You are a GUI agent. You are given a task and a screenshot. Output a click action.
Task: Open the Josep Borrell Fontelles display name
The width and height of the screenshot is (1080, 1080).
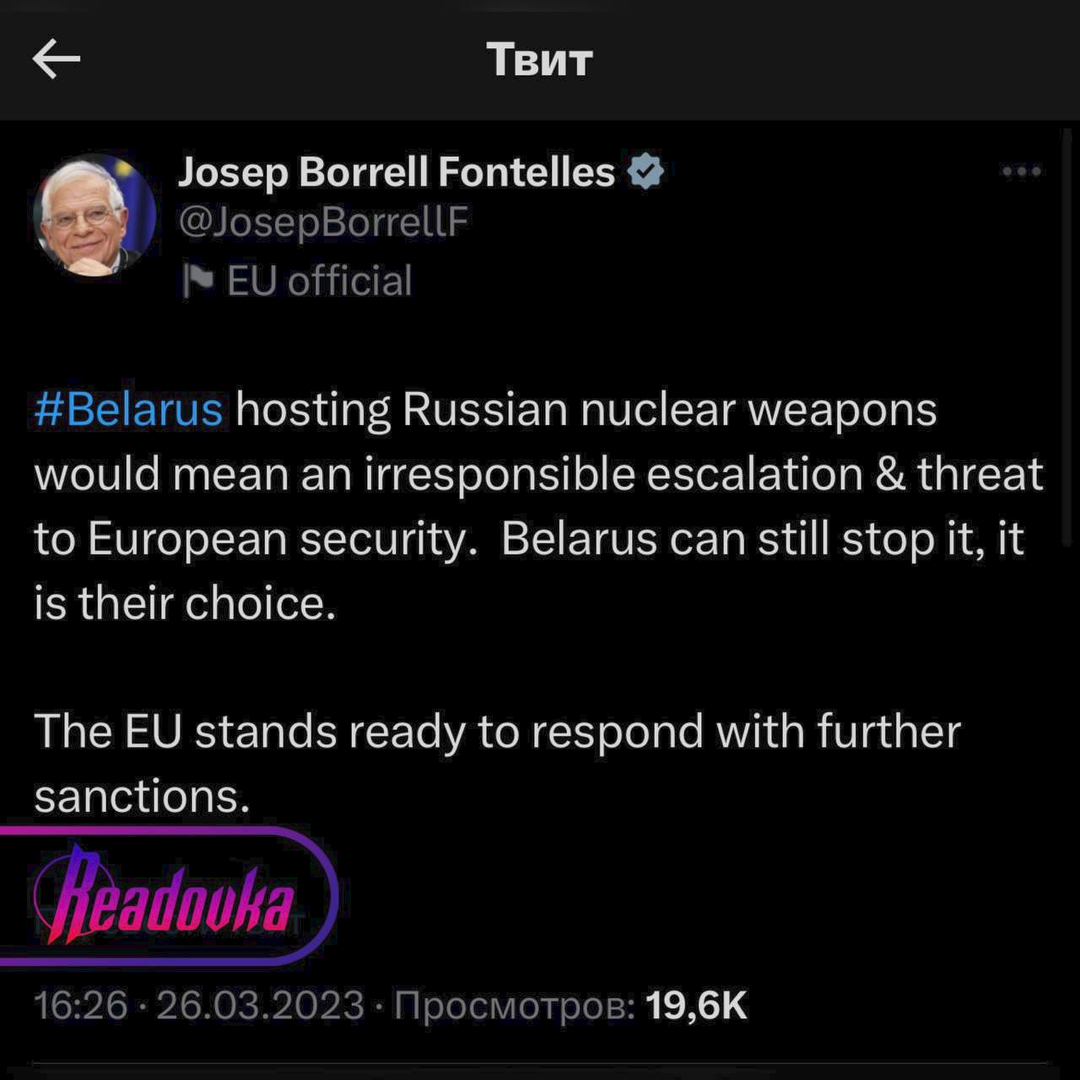[x=396, y=173]
